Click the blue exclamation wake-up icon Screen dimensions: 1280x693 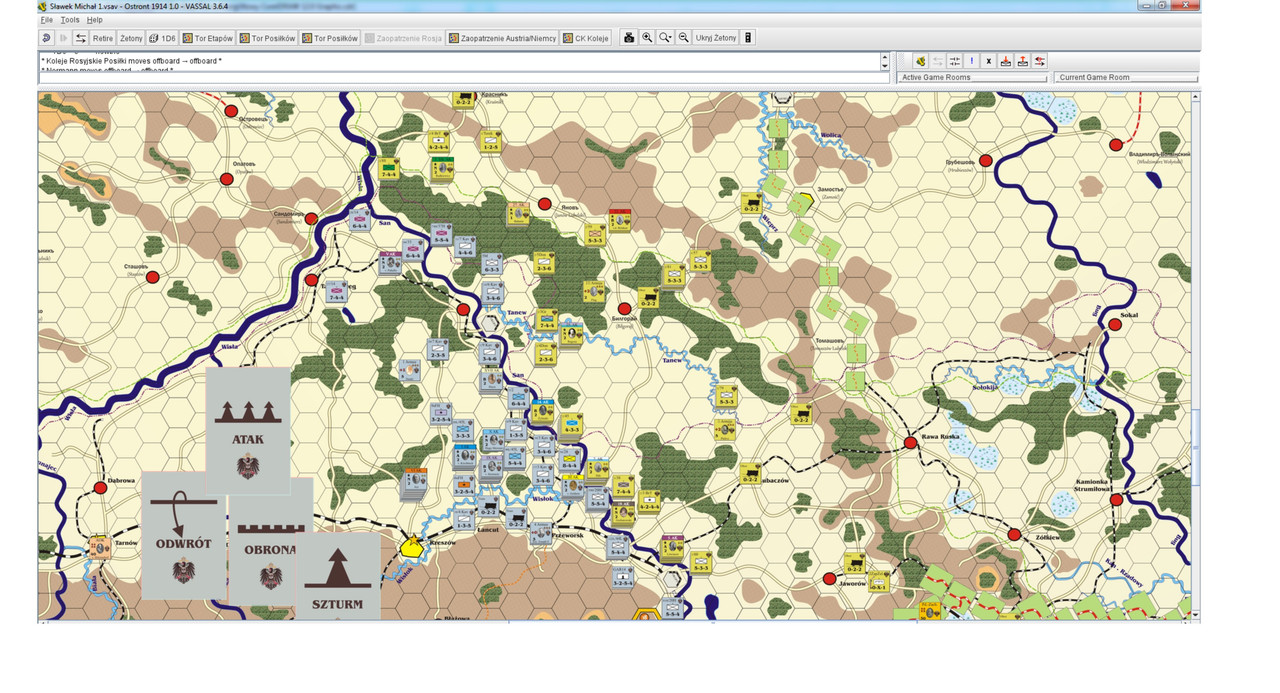pyautogui.click(x=971, y=61)
